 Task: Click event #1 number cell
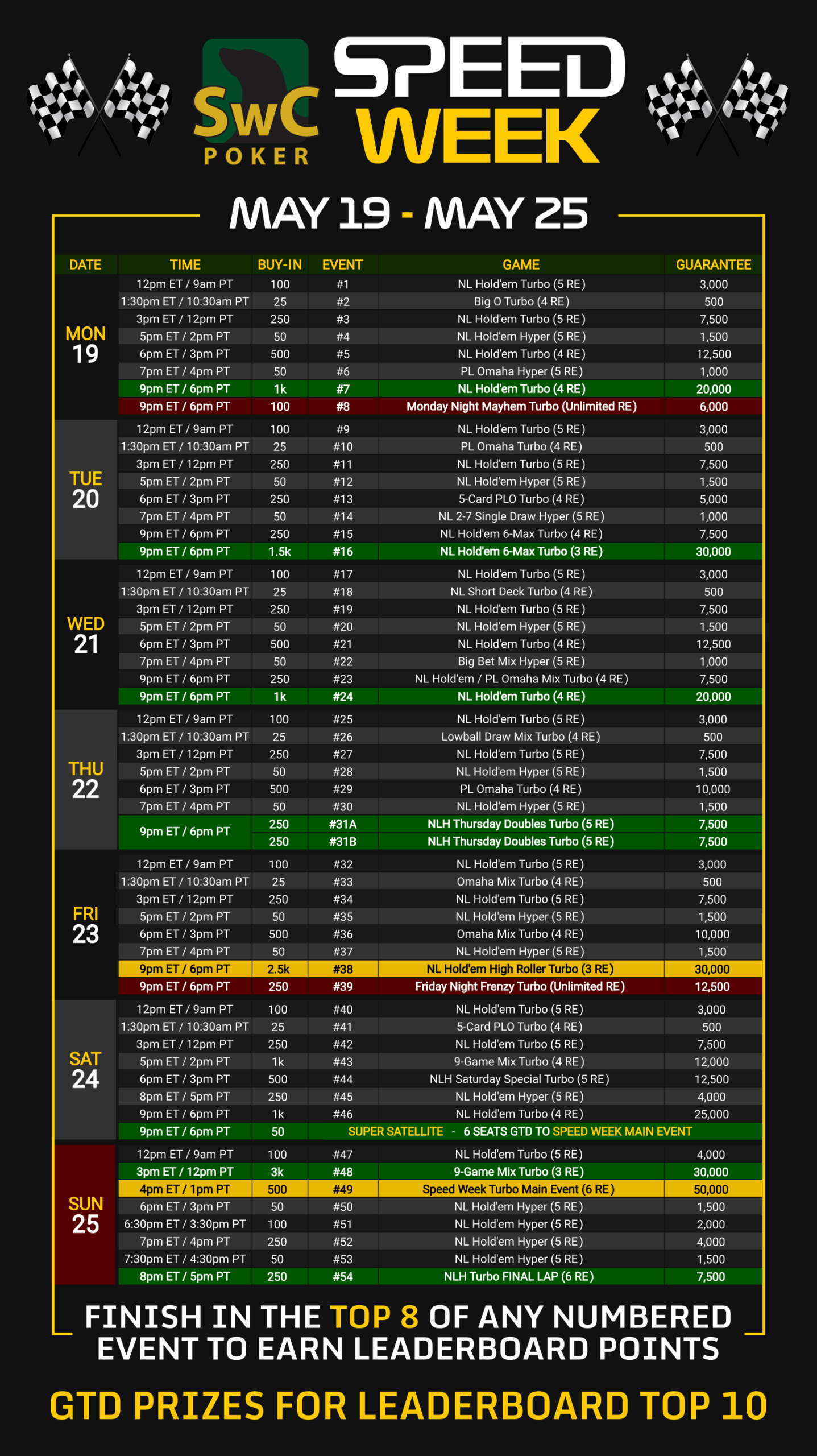coord(342,284)
